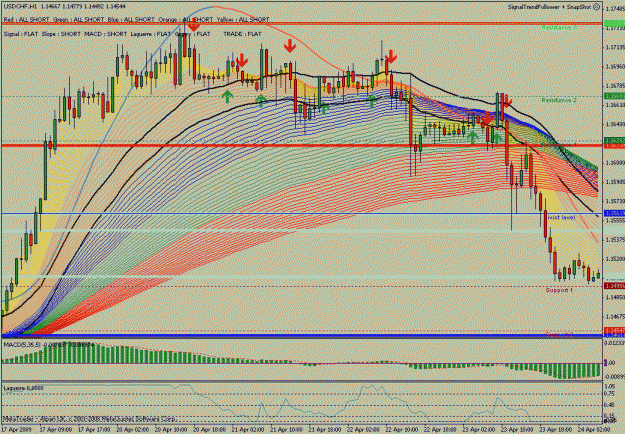Click the dark red Support 1 price tag on axis
This screenshot has height=434, width=625.
click(614, 286)
